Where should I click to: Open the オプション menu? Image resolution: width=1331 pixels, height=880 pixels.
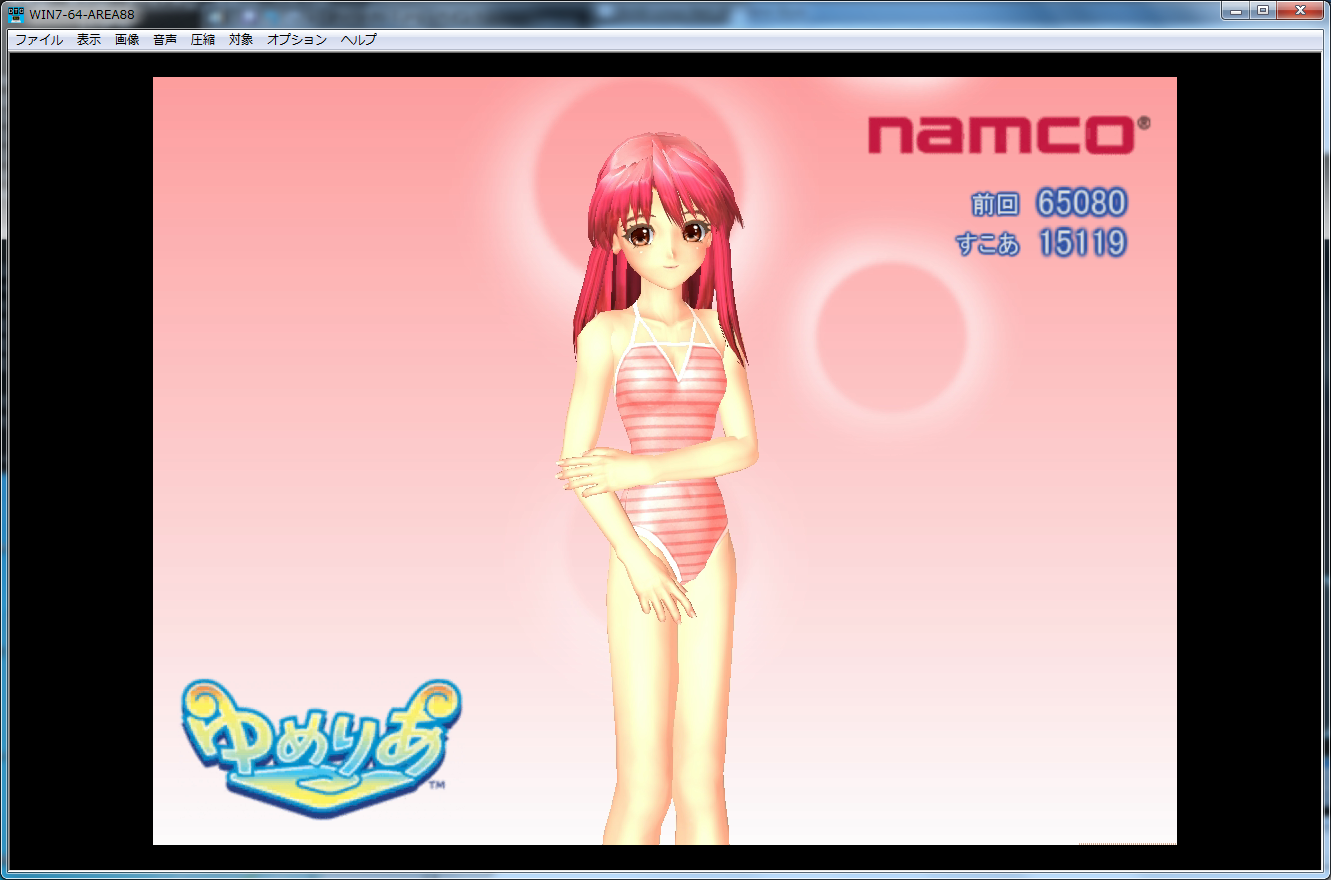[x=297, y=40]
